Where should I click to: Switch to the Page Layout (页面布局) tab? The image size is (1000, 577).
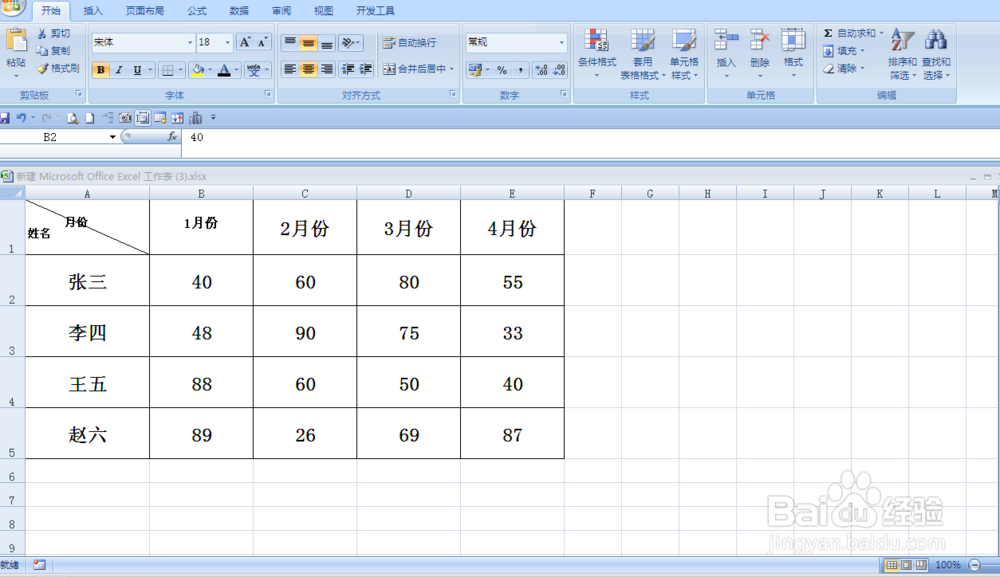145,11
